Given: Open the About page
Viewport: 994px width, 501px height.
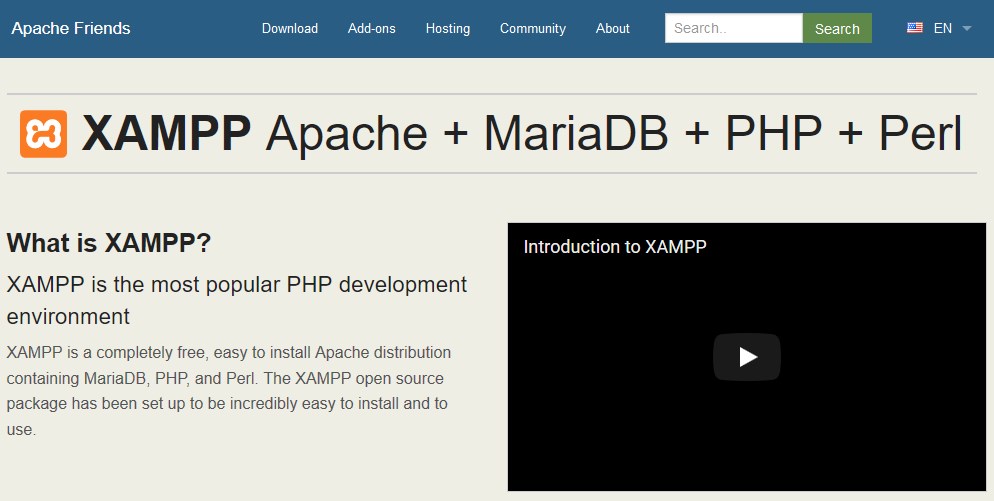Looking at the screenshot, I should point(612,28).
